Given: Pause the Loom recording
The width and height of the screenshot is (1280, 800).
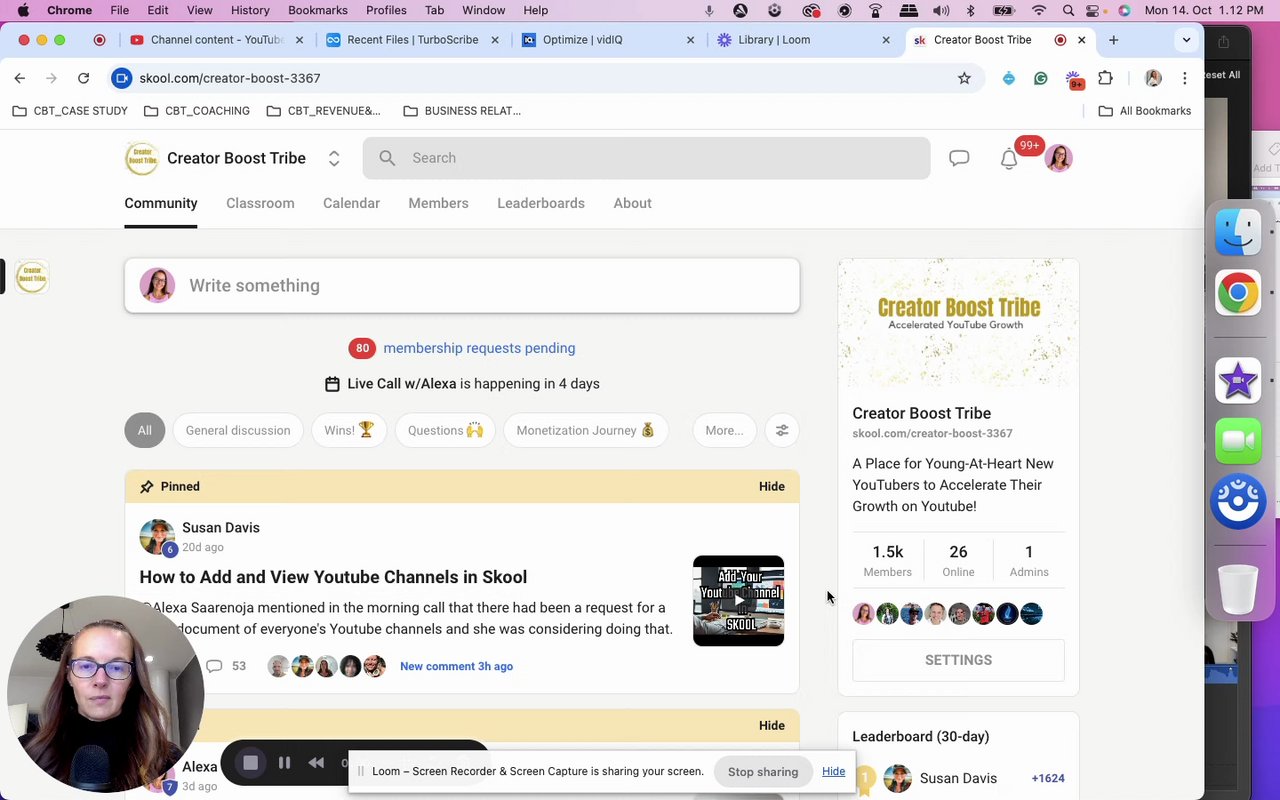Looking at the screenshot, I should (284, 763).
